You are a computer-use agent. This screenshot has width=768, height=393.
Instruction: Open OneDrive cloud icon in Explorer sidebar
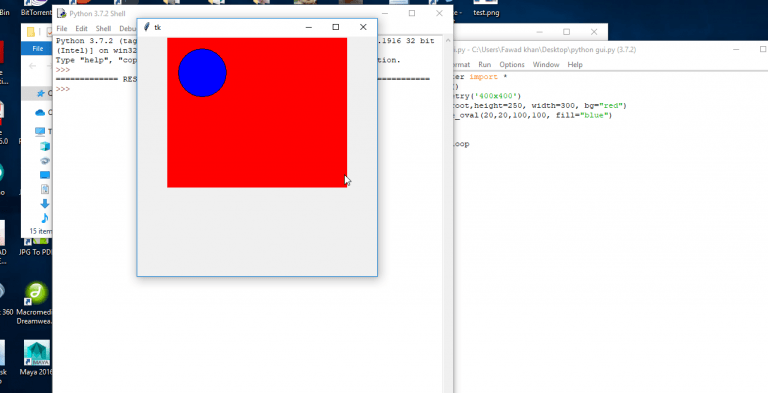point(40,112)
